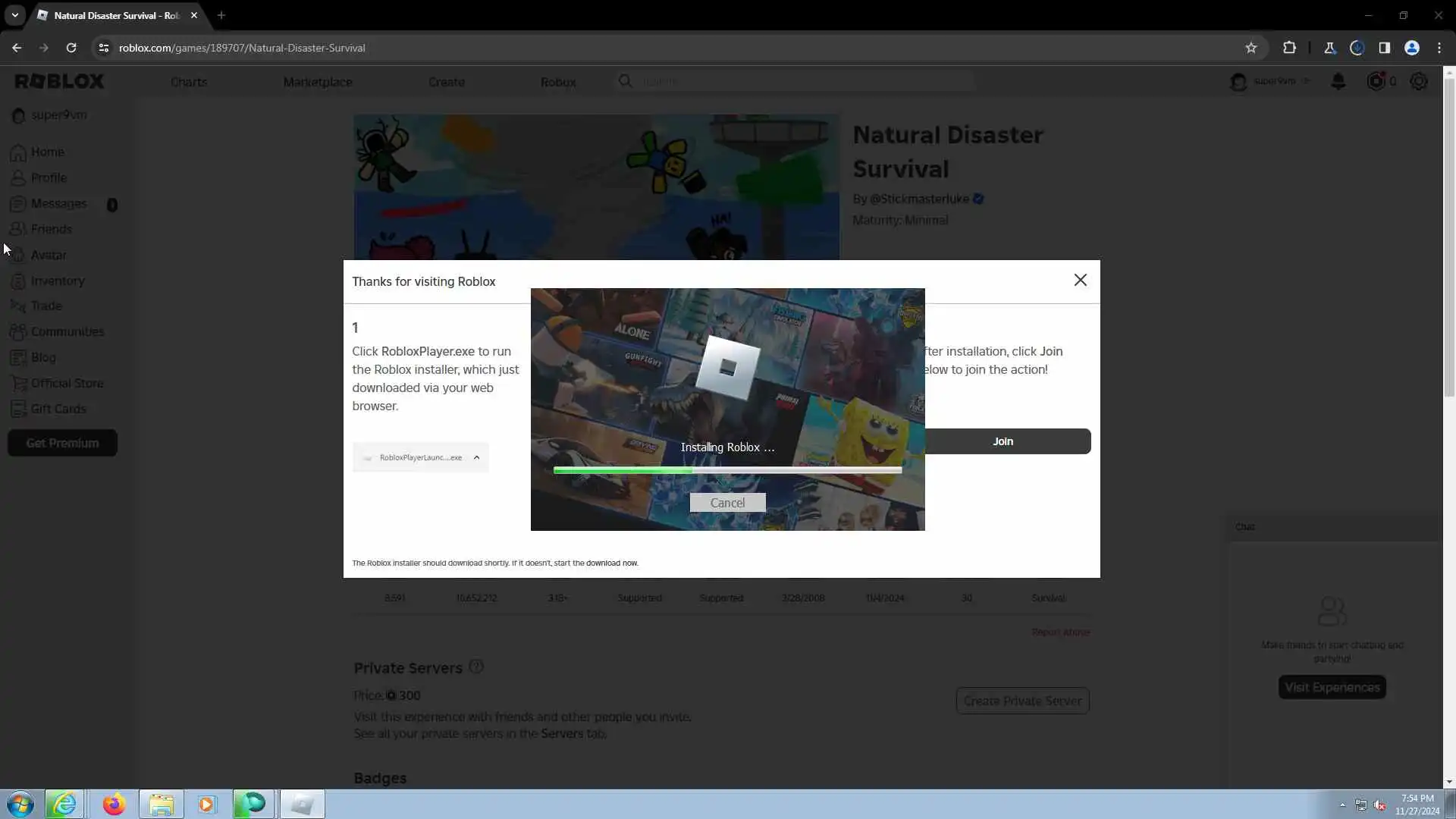Open the tab search dropdown arrow

point(14,15)
